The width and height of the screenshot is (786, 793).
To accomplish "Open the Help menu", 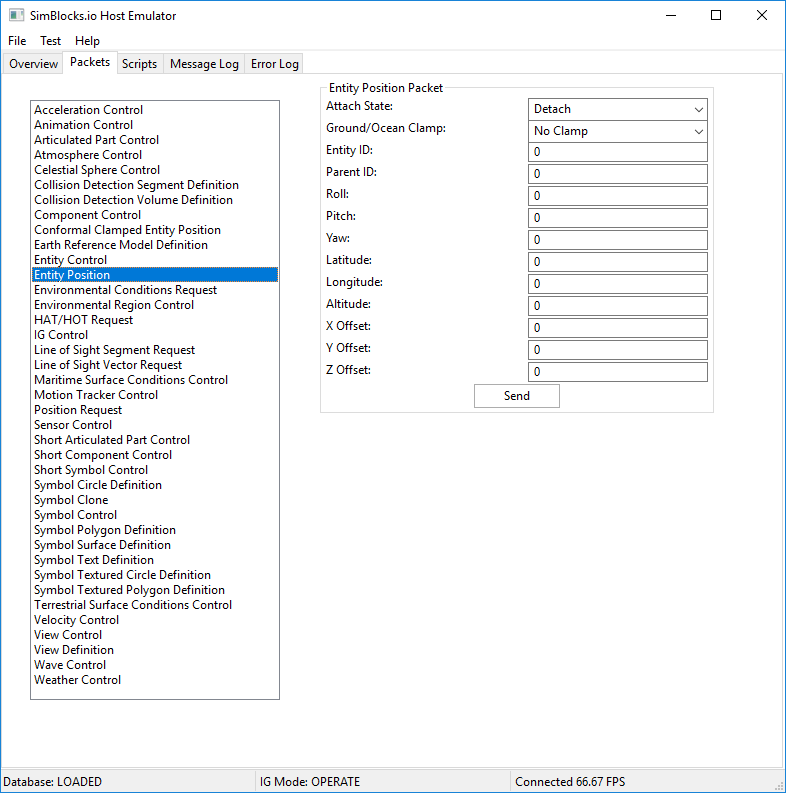I will tap(87, 41).
